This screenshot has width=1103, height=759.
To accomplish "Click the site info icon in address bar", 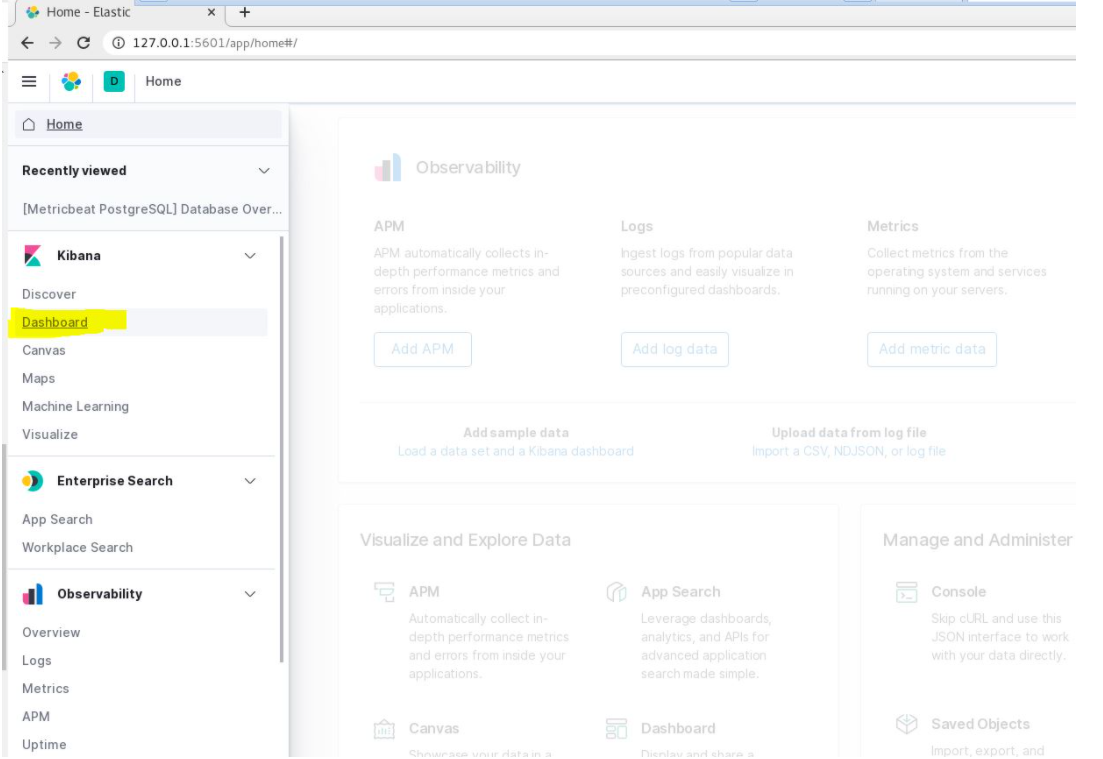I will pos(118,43).
